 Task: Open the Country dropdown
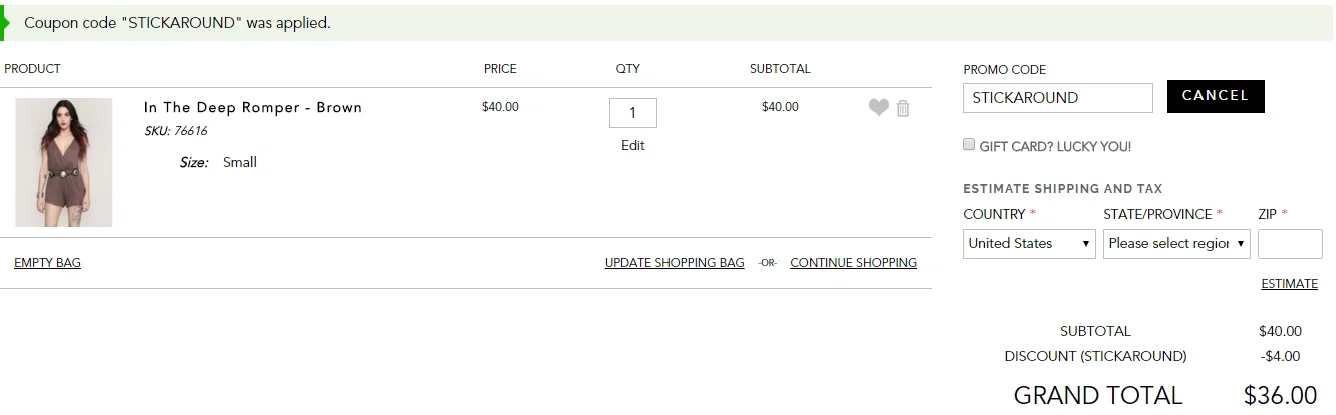pyautogui.click(x=1029, y=243)
